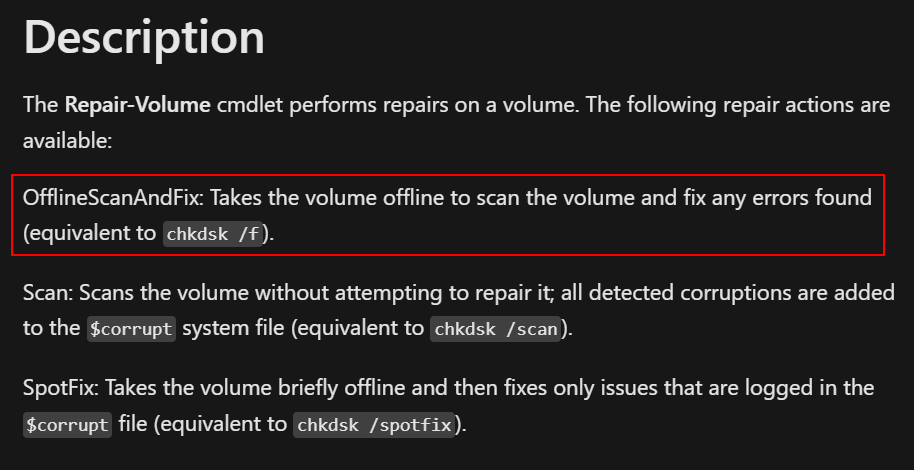914x470 pixels.
Task: Click the "chkdsk /f" code snippet
Action: (x=212, y=234)
